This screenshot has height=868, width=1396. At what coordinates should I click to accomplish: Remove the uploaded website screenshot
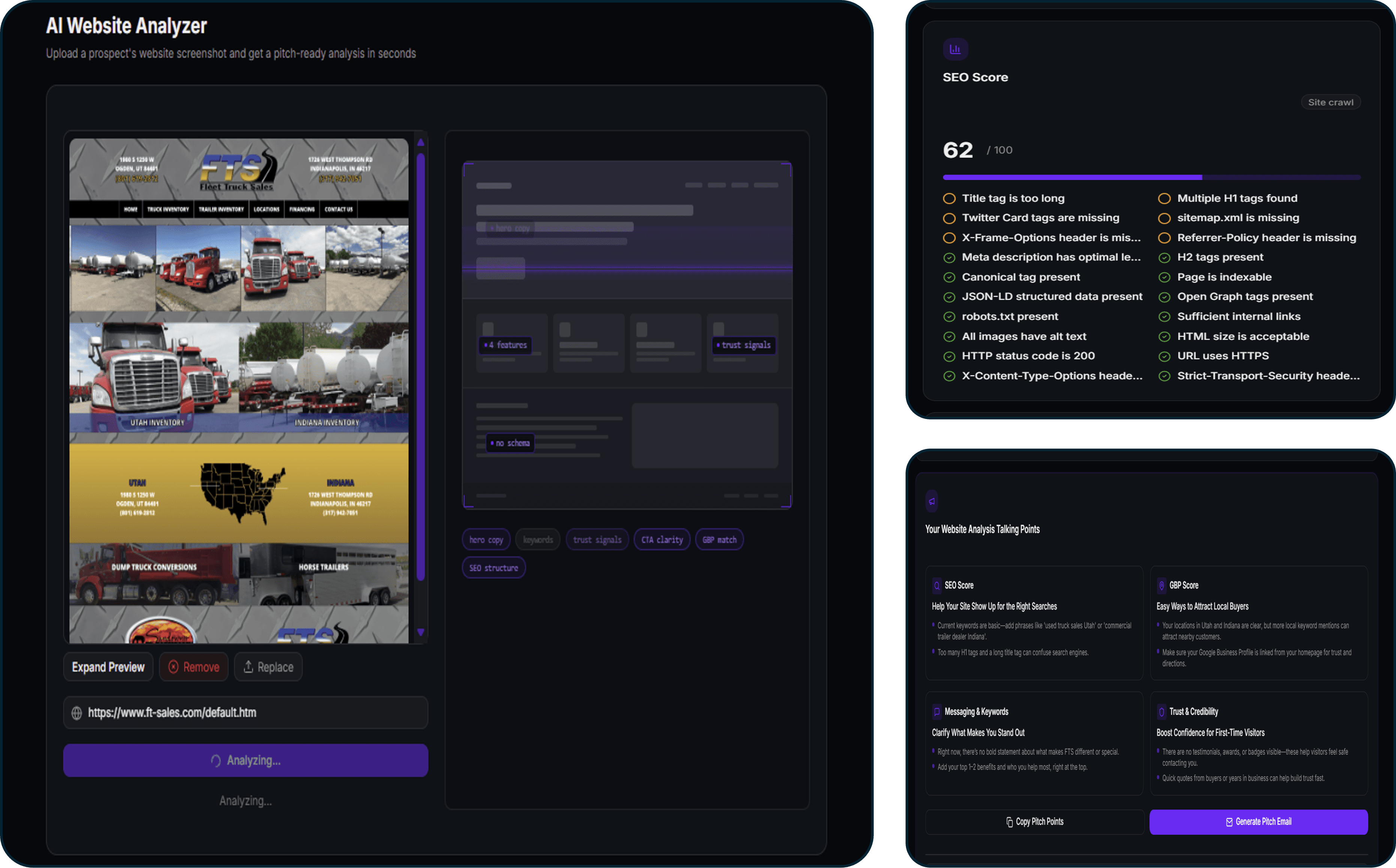(194, 667)
